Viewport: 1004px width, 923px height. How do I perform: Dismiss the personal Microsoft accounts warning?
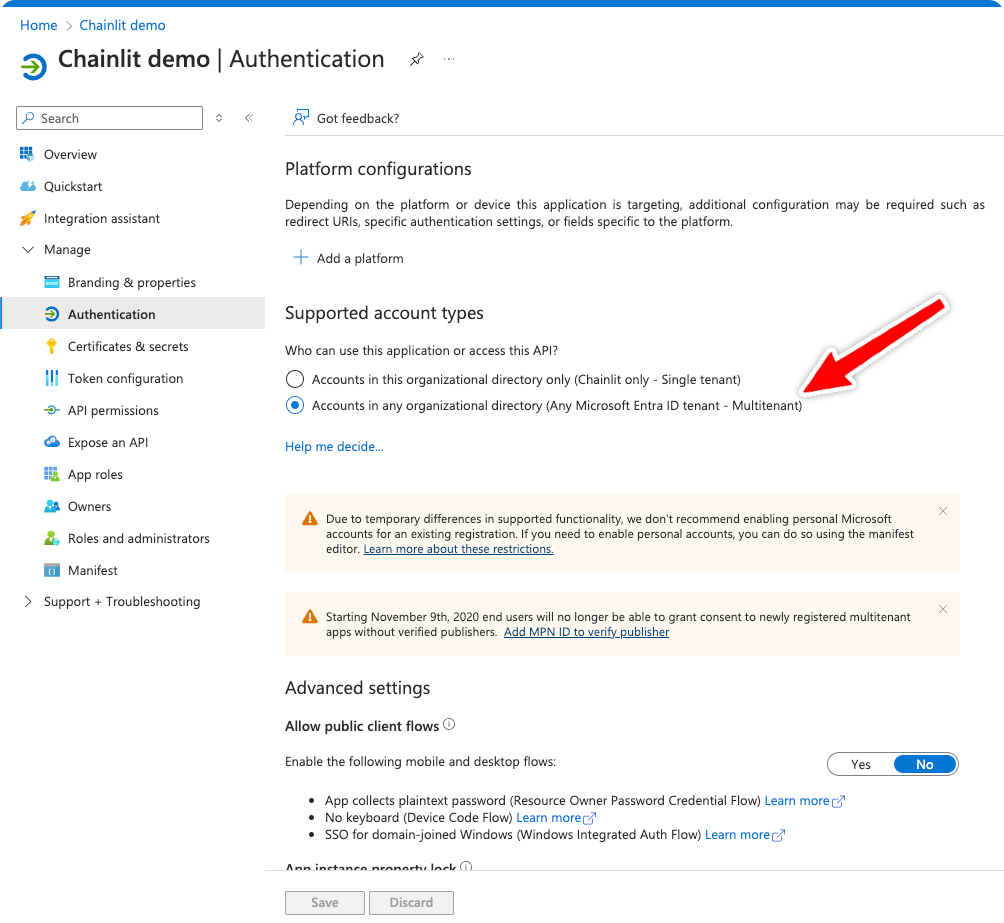pyautogui.click(x=943, y=511)
